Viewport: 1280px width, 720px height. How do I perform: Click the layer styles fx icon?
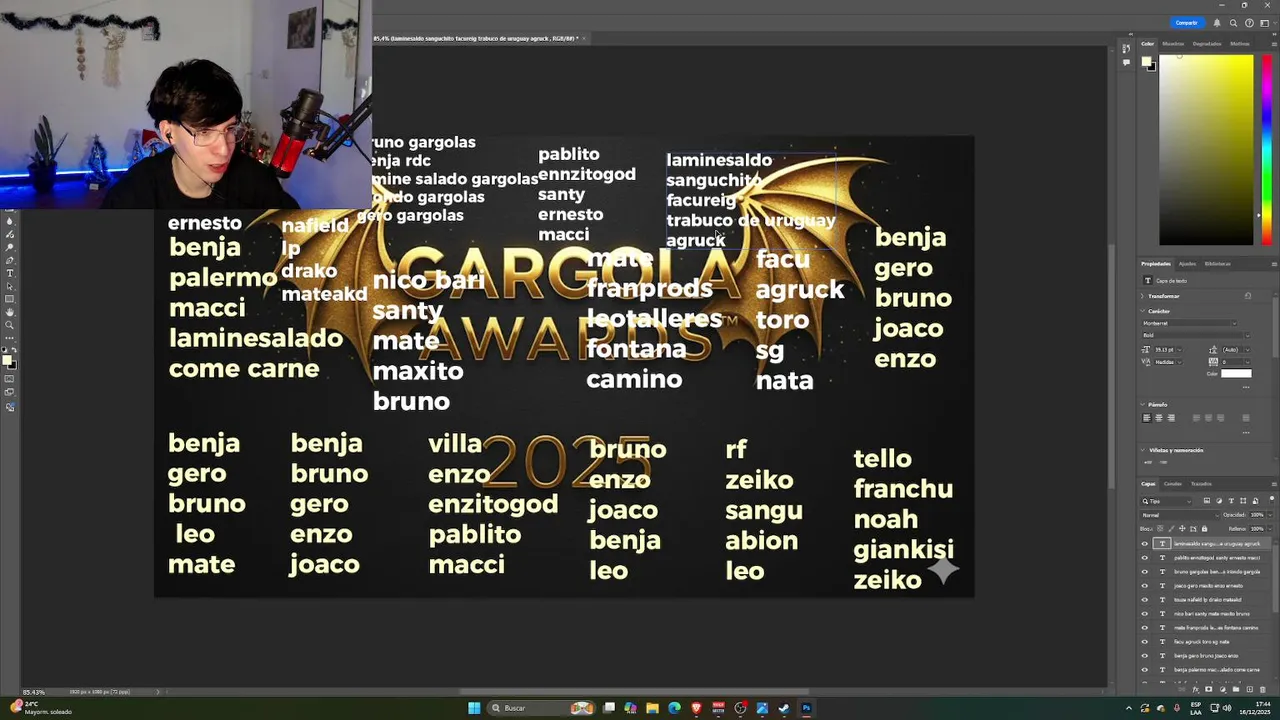click(x=1195, y=689)
